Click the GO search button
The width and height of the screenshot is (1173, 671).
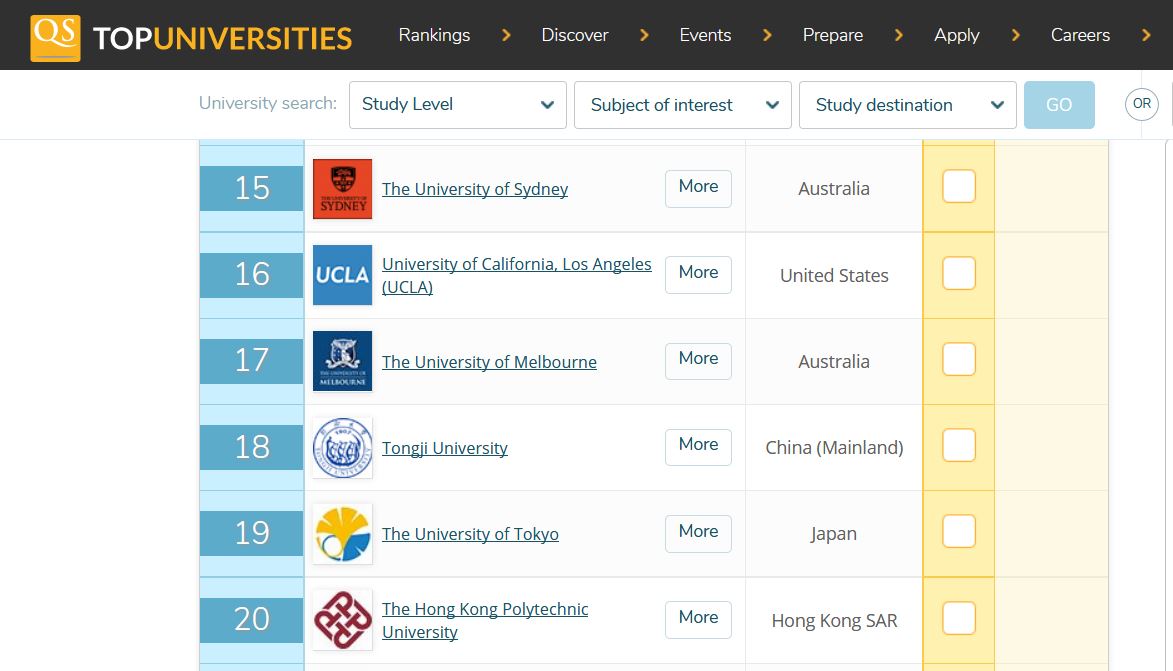click(1059, 104)
